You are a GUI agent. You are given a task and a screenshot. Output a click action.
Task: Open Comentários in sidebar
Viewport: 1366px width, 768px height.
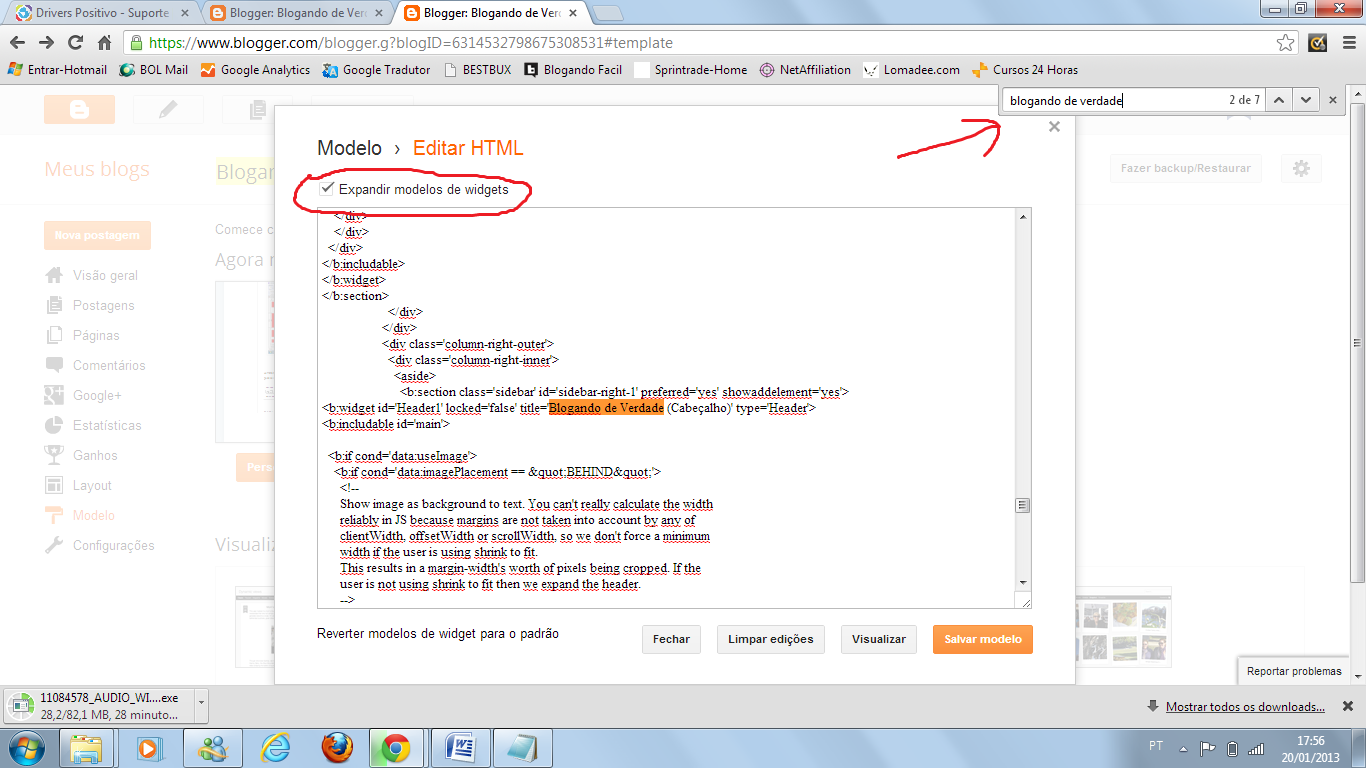109,365
